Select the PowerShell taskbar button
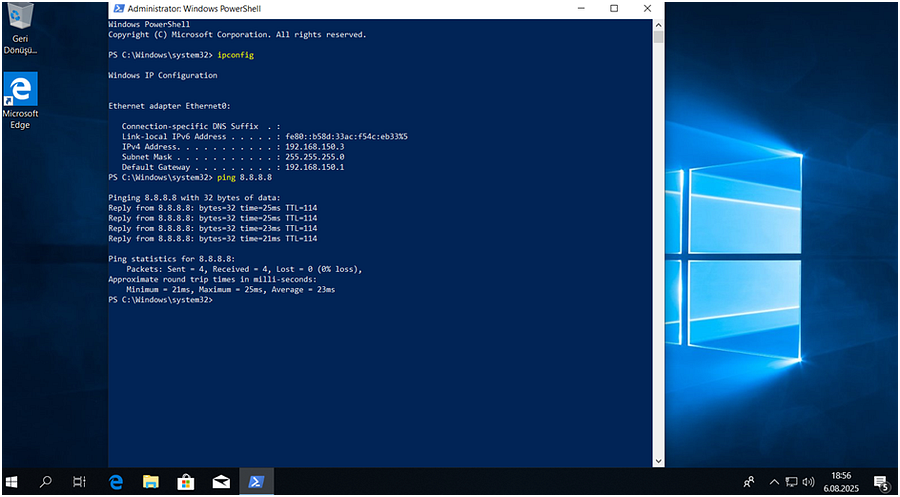 (256, 482)
